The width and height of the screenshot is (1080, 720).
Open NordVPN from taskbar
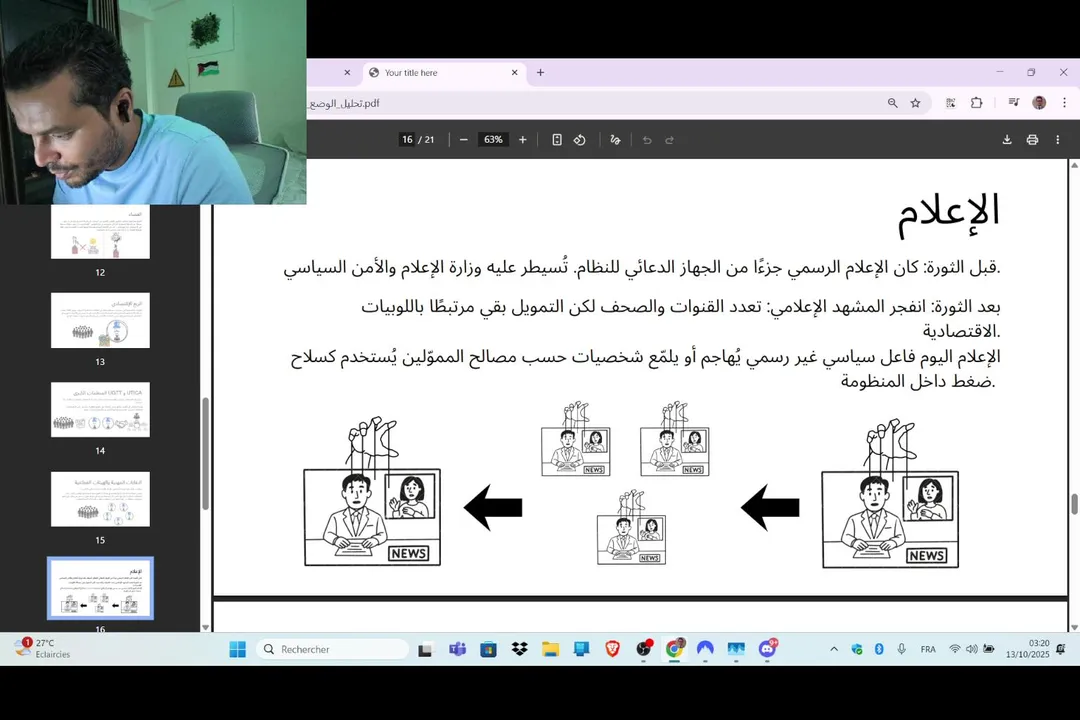705,649
